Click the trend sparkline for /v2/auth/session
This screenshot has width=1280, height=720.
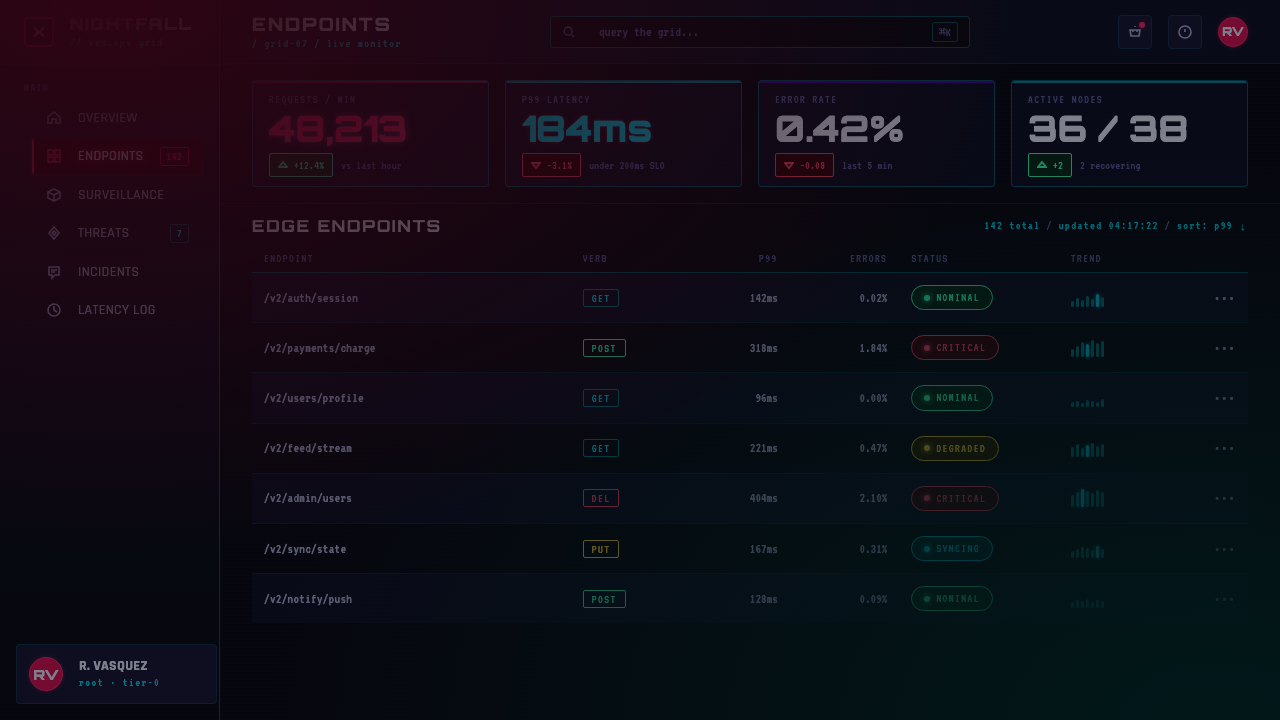point(1087,299)
